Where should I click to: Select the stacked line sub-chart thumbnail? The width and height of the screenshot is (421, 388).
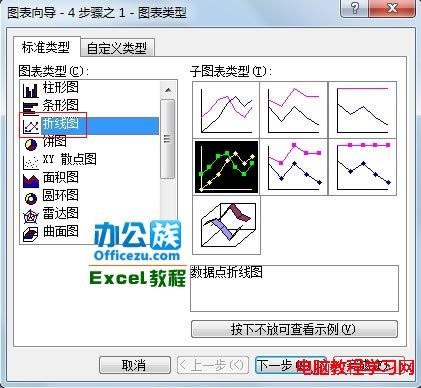point(294,110)
